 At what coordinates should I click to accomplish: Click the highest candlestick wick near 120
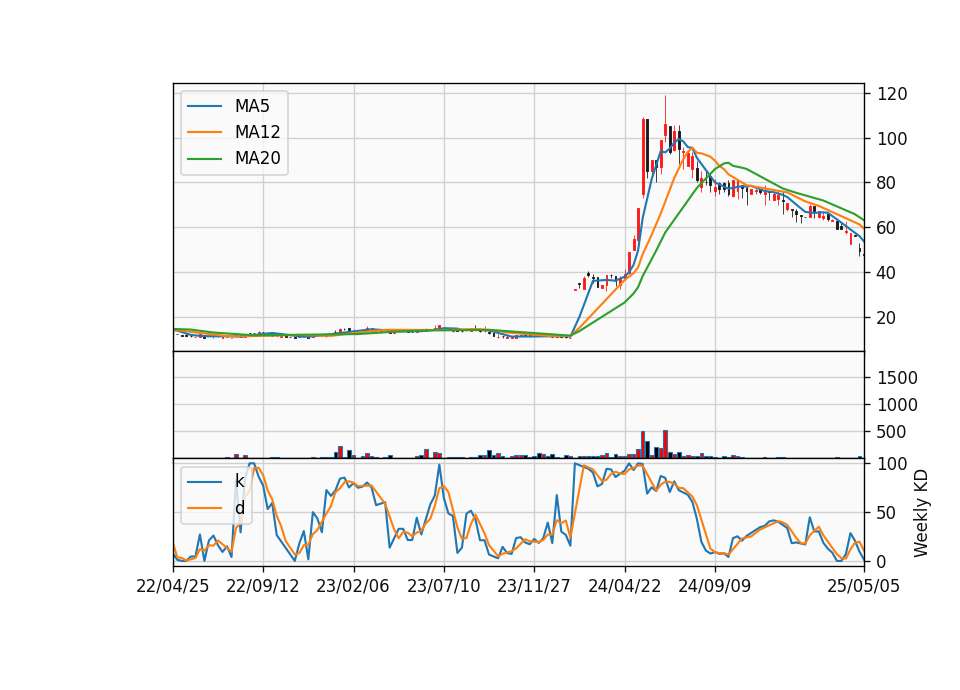coord(666,110)
